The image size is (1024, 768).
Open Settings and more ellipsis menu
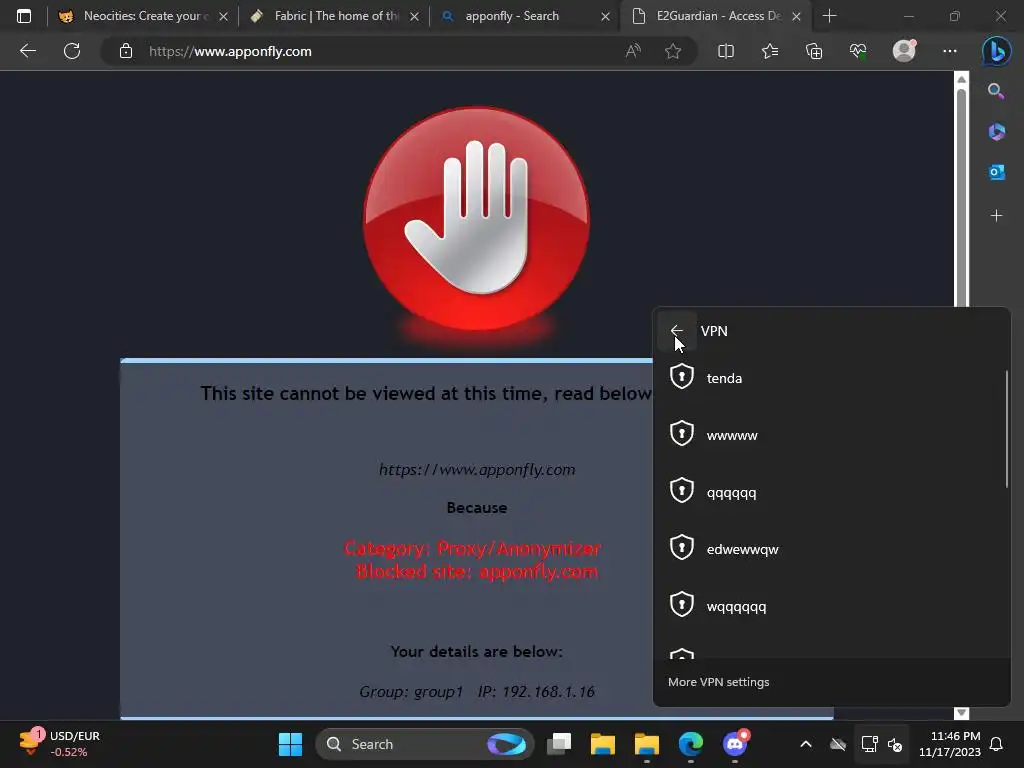coord(950,51)
